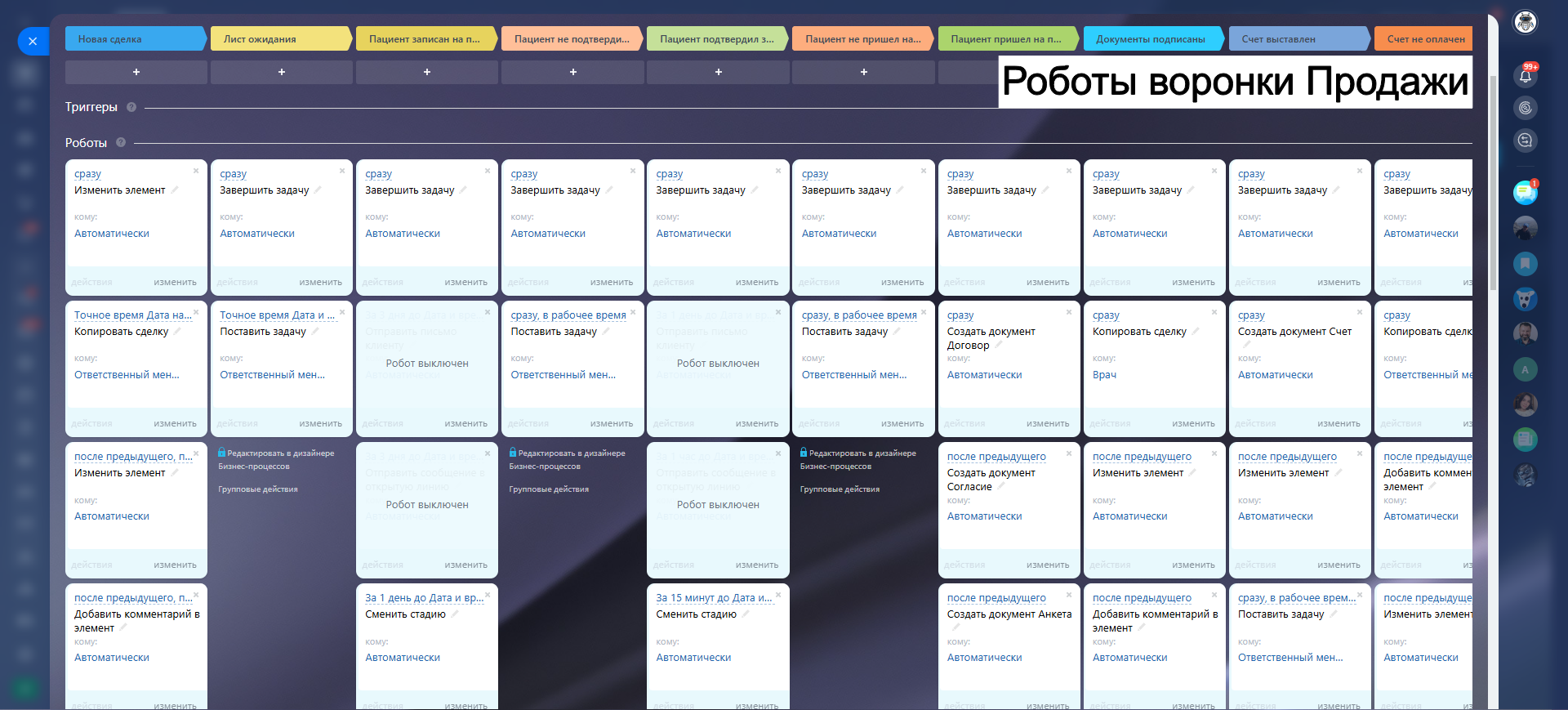Open the green news chat icon in sidebar
Image resolution: width=1568 pixels, height=710 pixels.
pos(1525,440)
